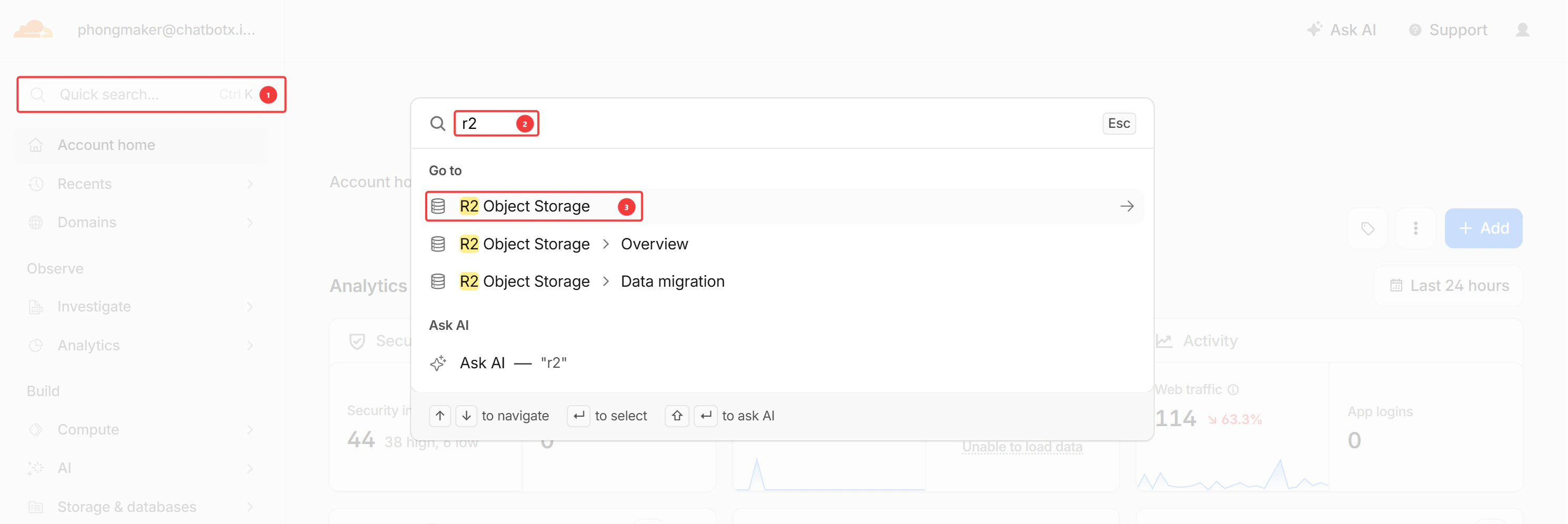Choose the Ask AI "r2" option

tap(783, 362)
